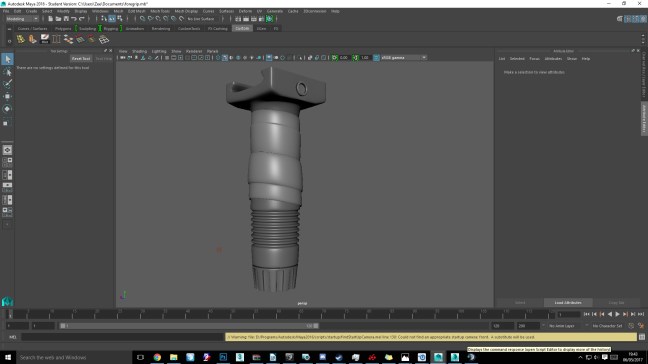
Task: Click the Redo arrow icon
Action: pos(82,19)
